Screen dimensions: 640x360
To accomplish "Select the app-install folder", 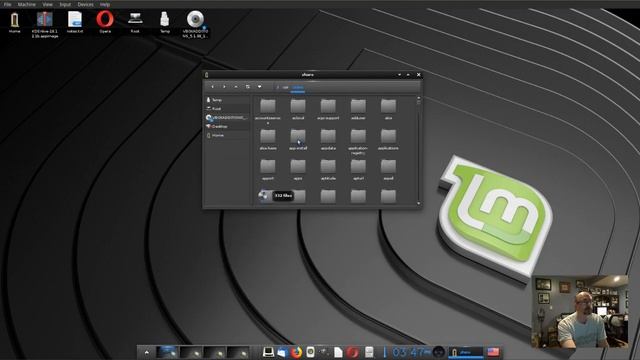I will tap(298, 139).
